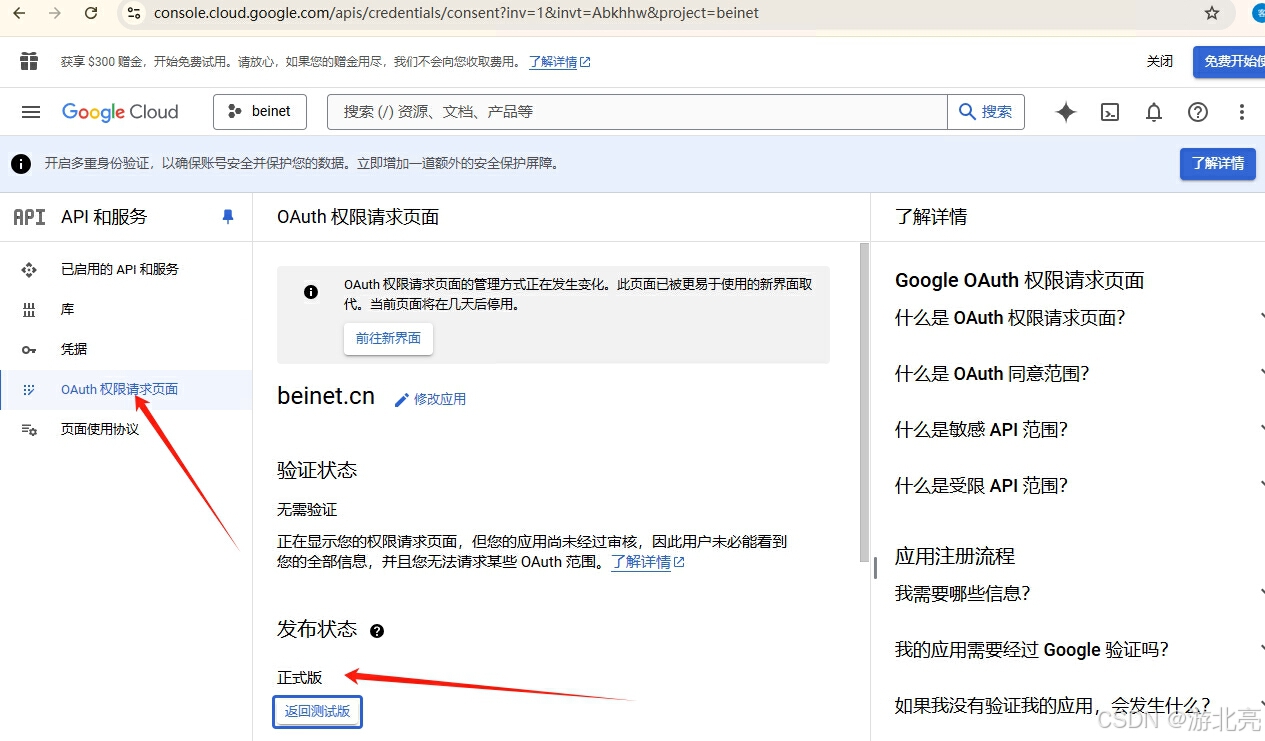Click the address bar URL
This screenshot has width=1265, height=741.
[456, 13]
